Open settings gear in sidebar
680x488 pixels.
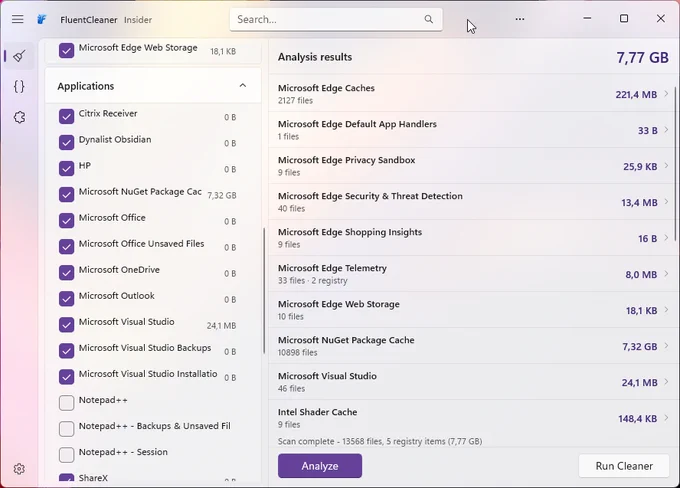coord(19,469)
